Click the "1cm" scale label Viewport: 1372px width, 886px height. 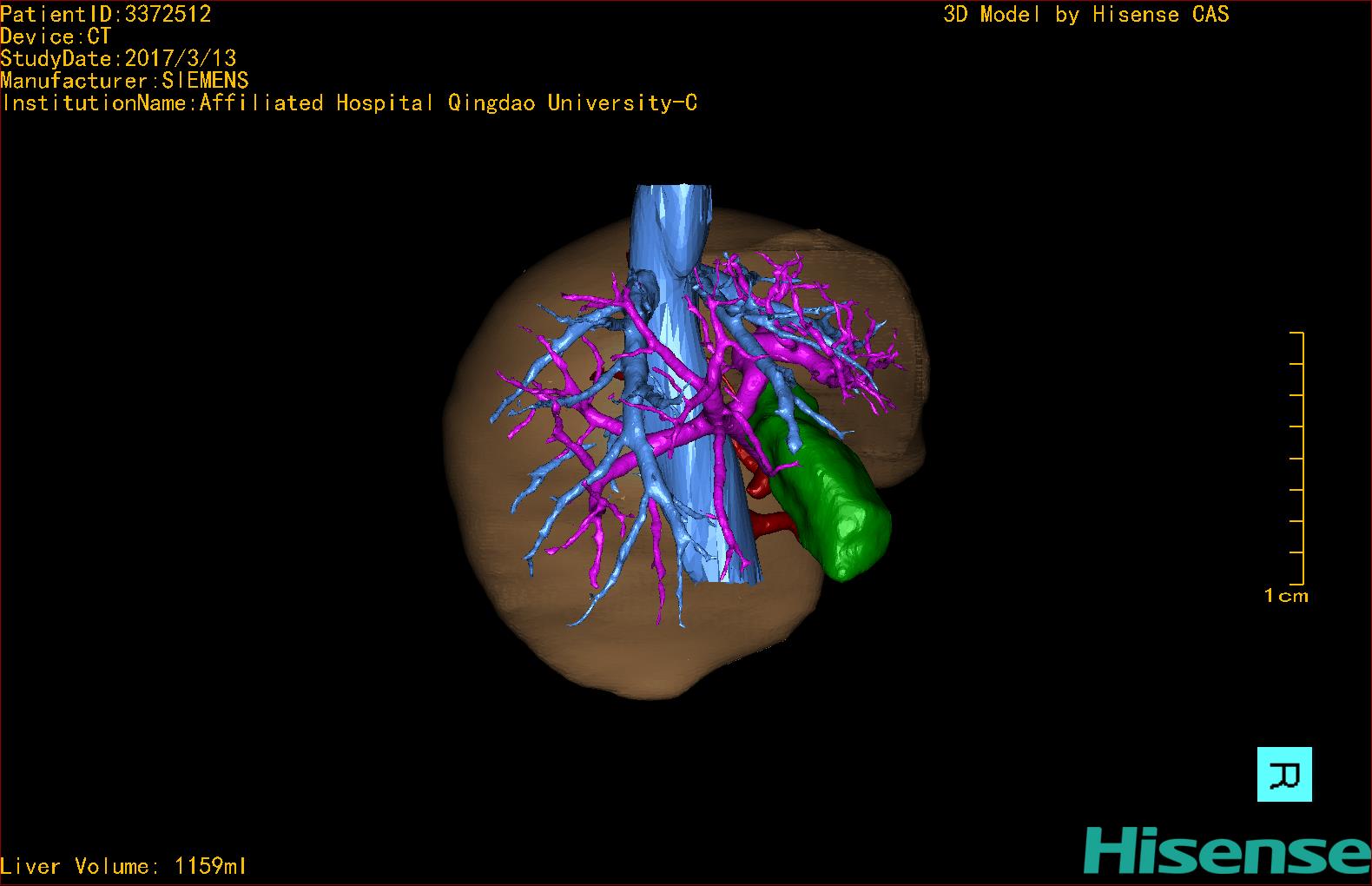1286,596
